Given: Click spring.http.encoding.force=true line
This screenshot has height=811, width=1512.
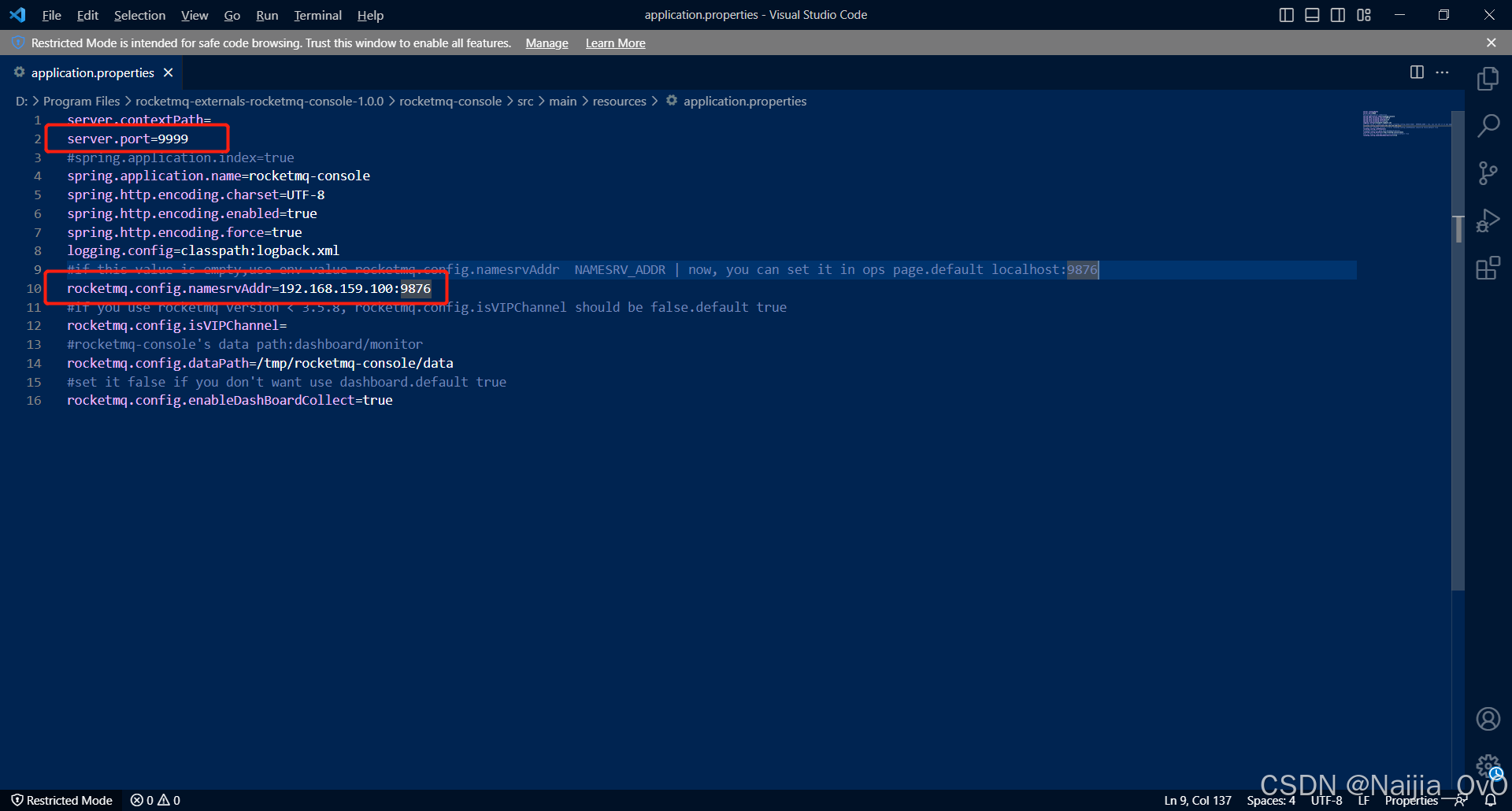Looking at the screenshot, I should tap(184, 232).
